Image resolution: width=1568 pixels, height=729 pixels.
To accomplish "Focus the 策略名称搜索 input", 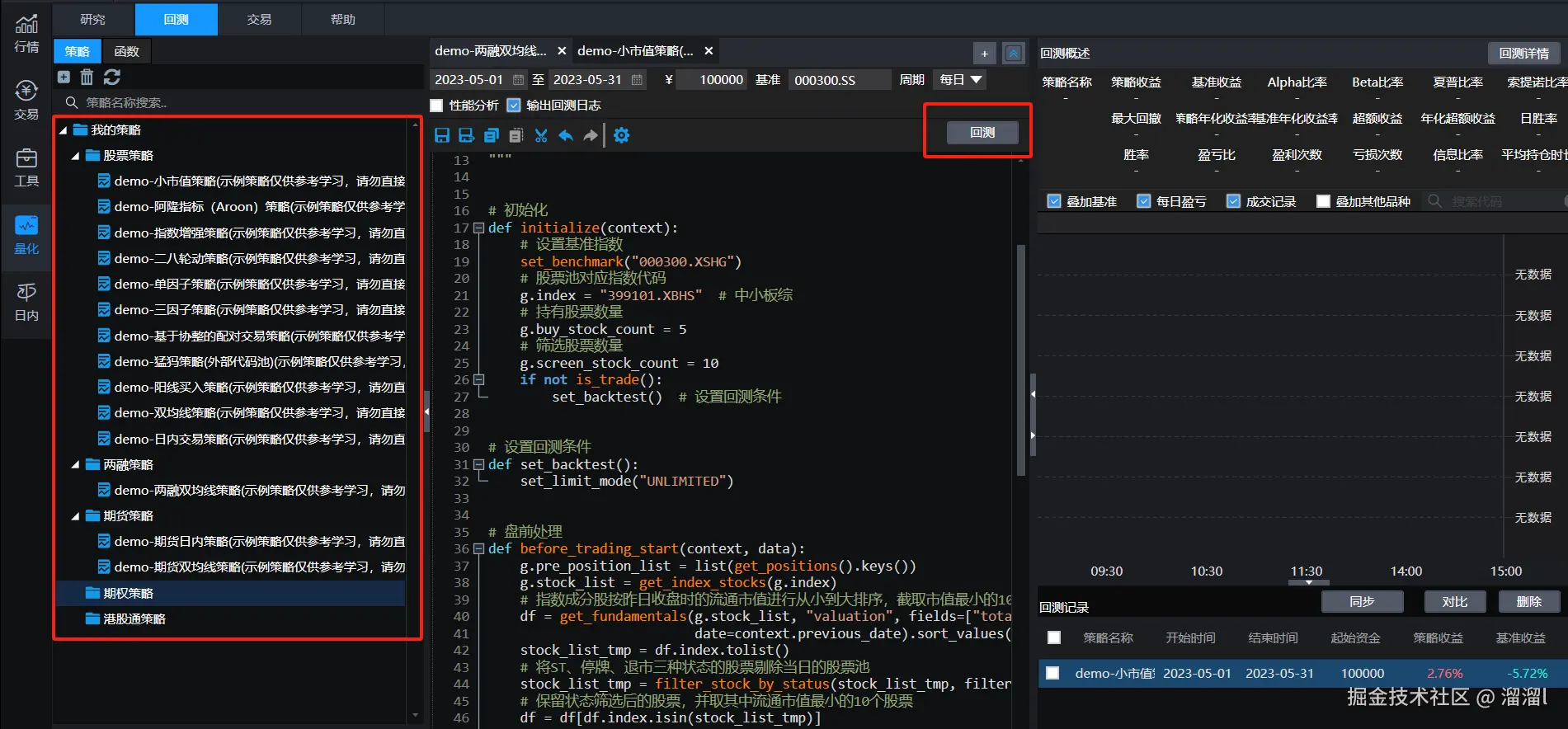I will click(x=239, y=102).
